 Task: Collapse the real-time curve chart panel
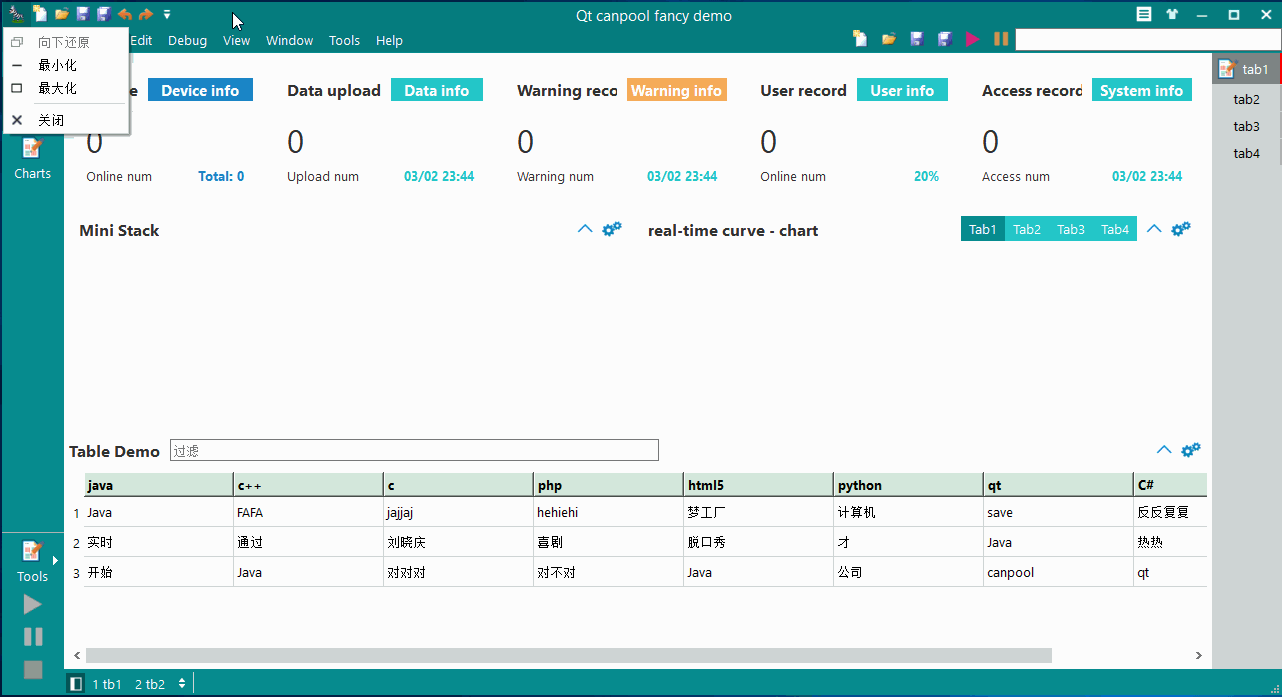coord(1154,229)
